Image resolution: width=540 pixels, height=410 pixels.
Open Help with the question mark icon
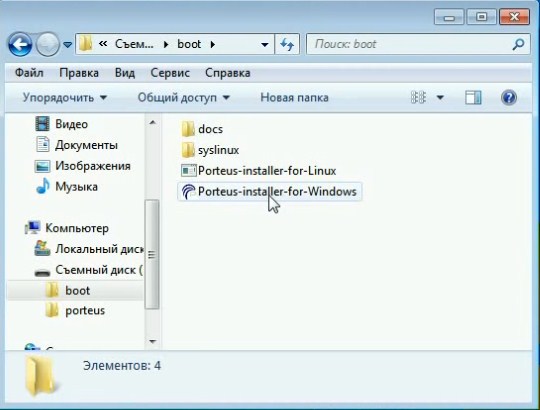509,97
